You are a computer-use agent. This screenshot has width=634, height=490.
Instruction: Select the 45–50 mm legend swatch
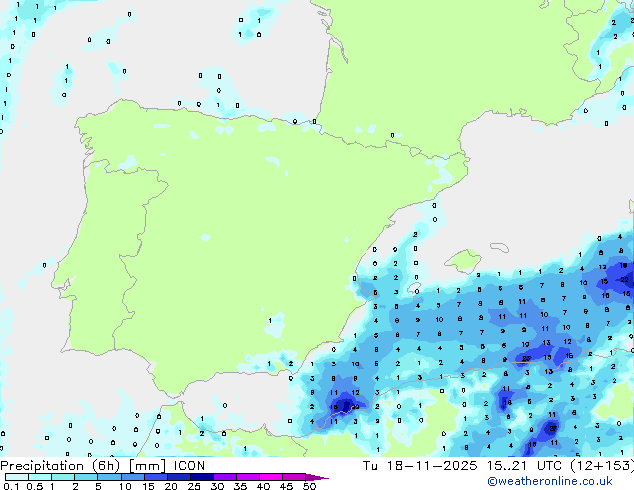(294, 477)
